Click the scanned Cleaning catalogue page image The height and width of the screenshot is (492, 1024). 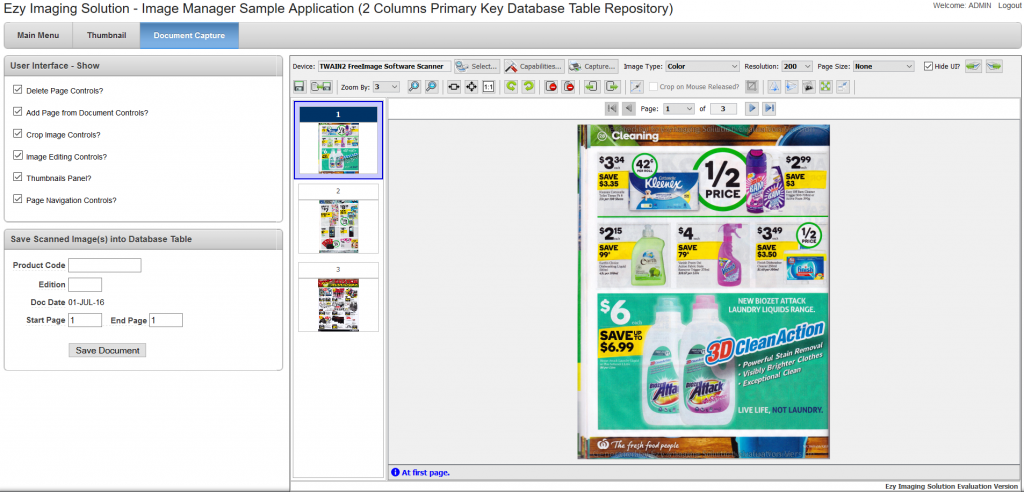(703, 291)
